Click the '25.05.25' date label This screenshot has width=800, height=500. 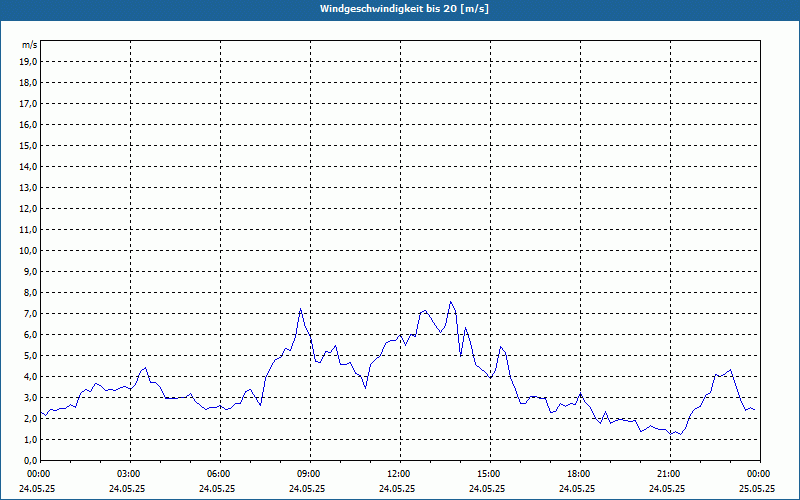[x=757, y=488]
